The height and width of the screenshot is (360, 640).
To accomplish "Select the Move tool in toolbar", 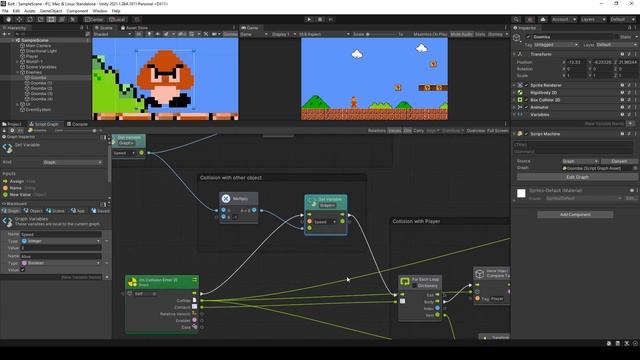I will (19, 19).
